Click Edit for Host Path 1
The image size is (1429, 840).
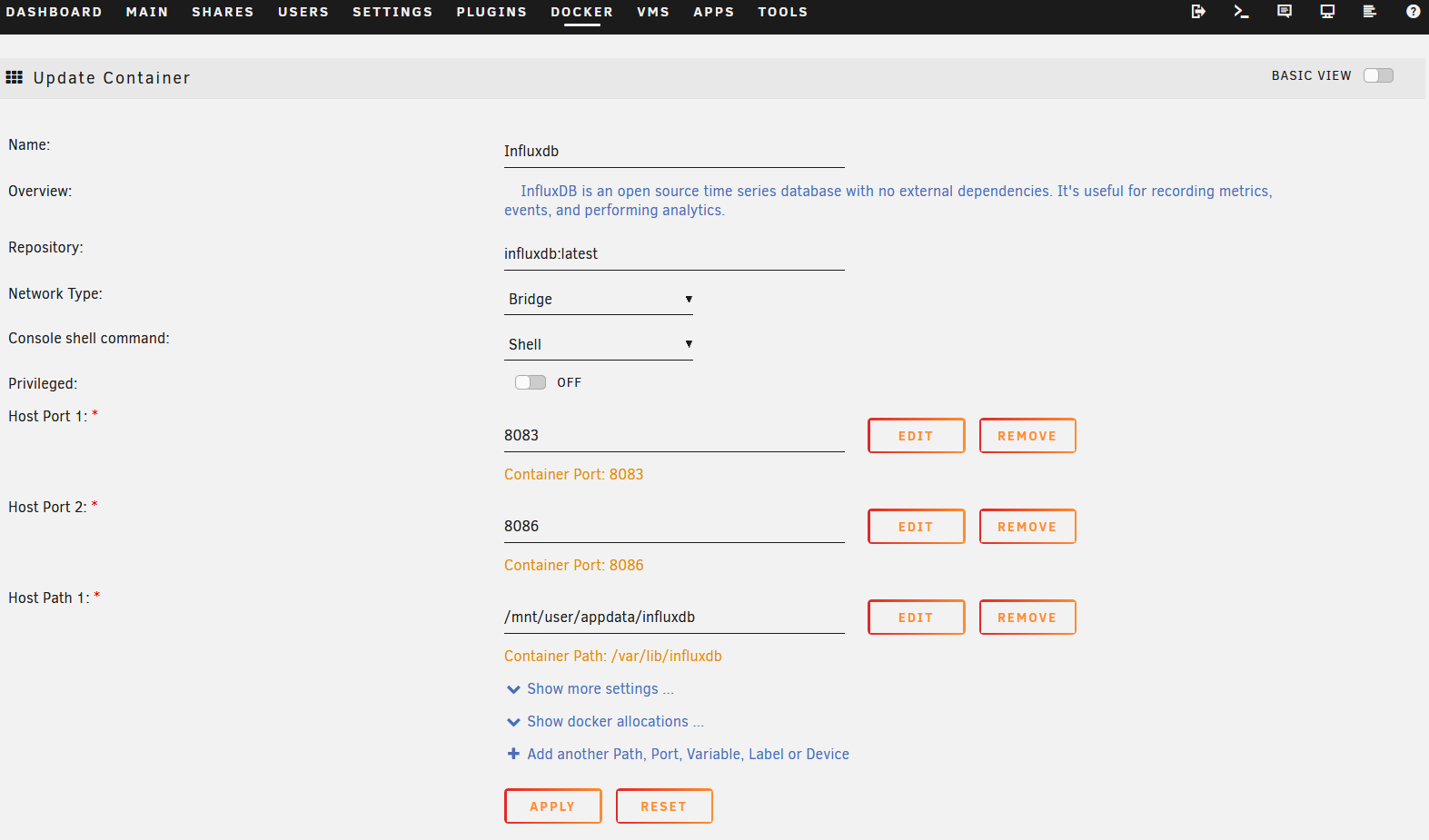(x=916, y=618)
